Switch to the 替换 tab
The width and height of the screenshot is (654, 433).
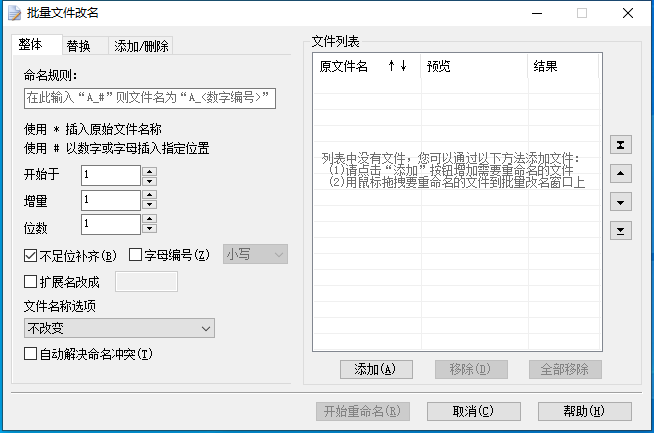point(79,46)
